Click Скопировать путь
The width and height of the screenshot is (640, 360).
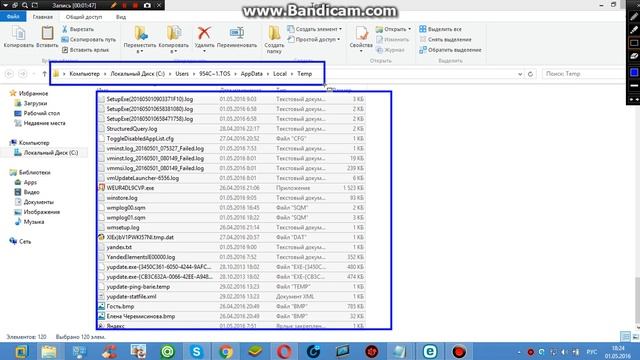point(88,40)
